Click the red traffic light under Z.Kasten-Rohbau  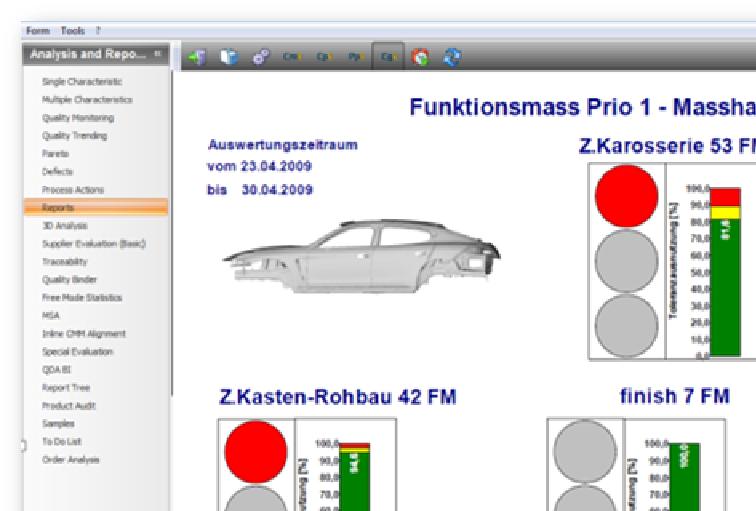256,452
